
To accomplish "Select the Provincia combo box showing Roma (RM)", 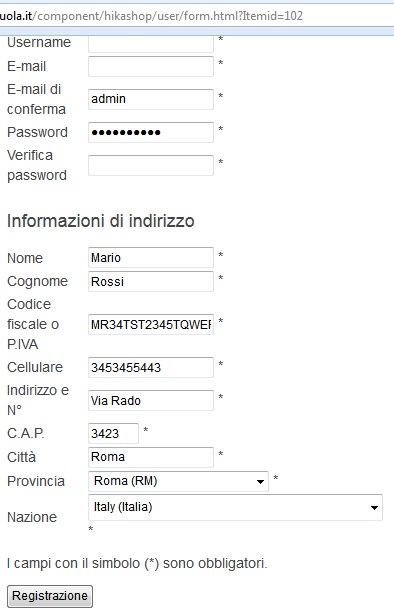I will 178,481.
